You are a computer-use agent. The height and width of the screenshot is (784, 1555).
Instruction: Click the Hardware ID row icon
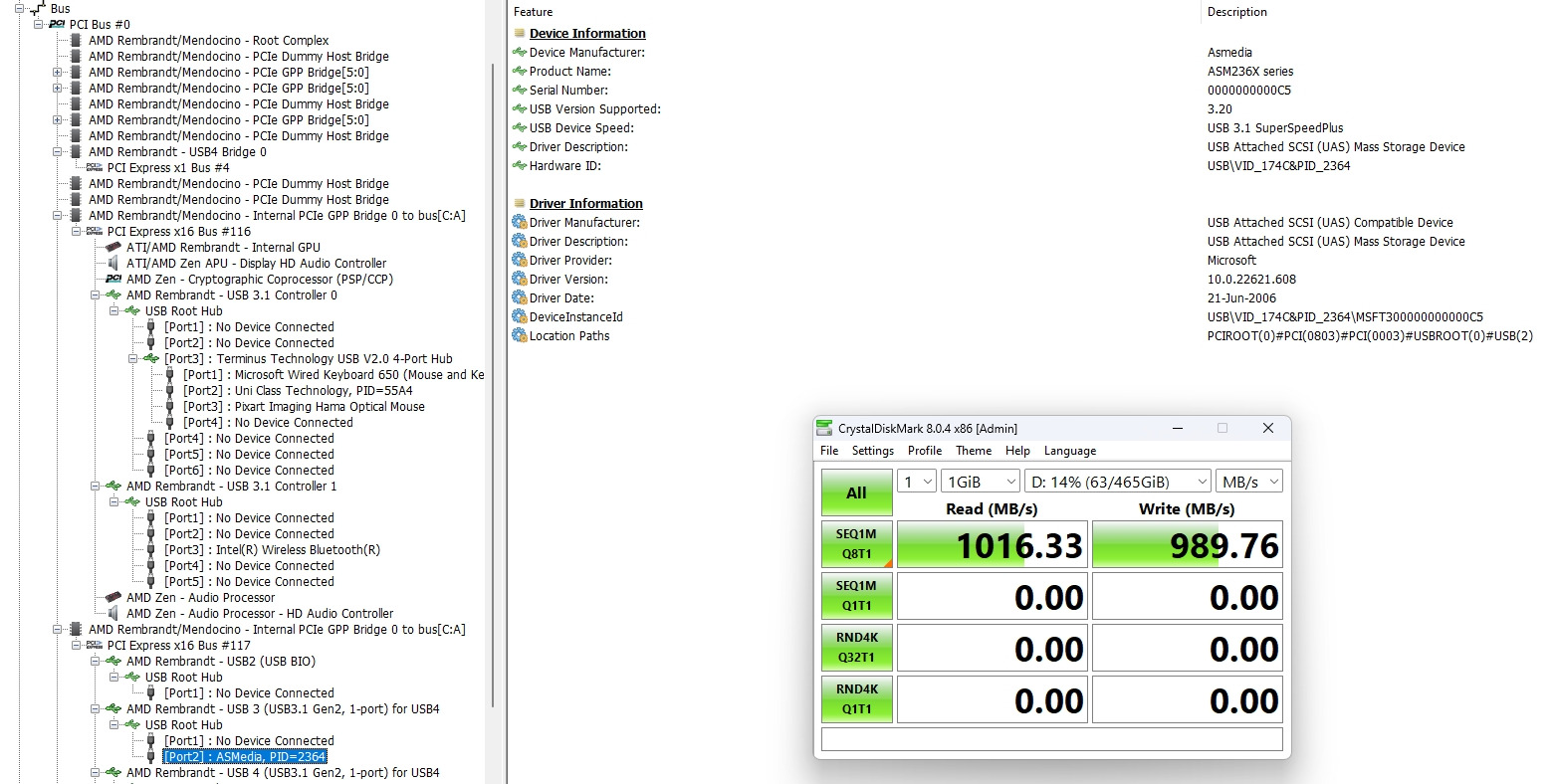(519, 165)
